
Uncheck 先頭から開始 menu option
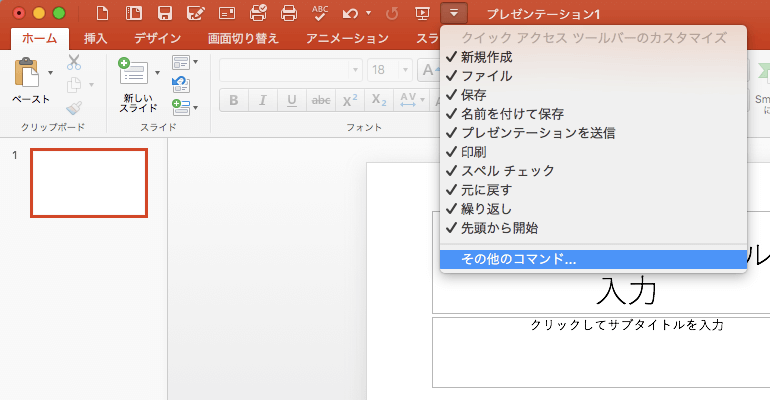pos(593,228)
